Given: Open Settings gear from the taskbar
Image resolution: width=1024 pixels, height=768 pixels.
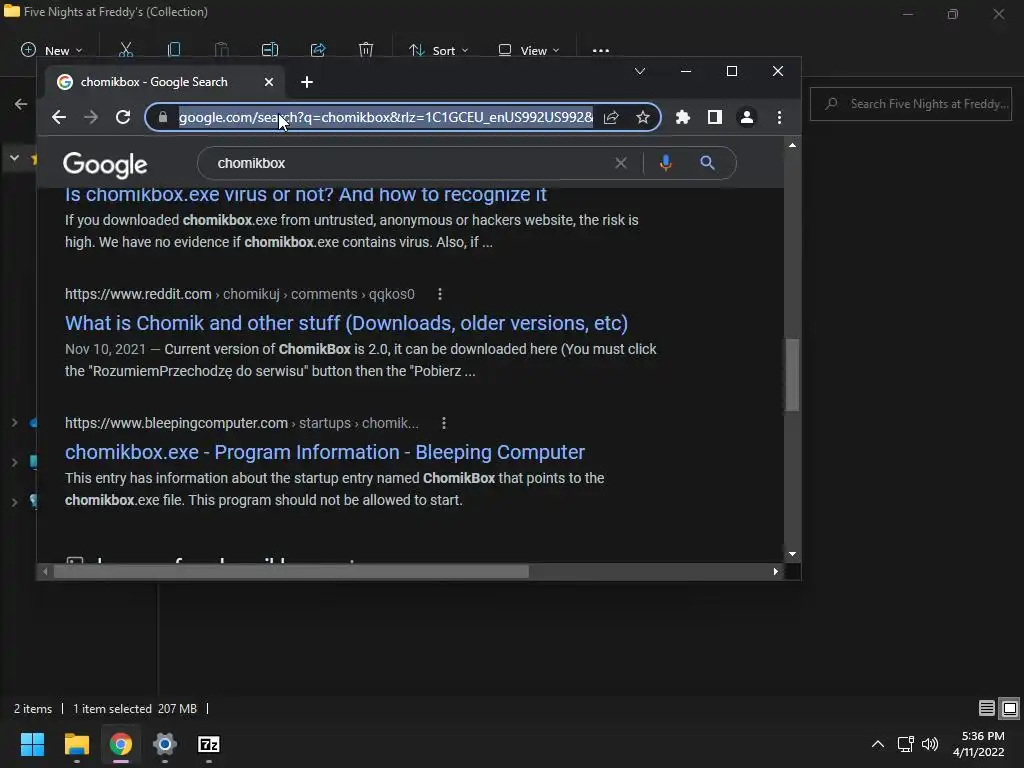Looking at the screenshot, I should tap(165, 744).
